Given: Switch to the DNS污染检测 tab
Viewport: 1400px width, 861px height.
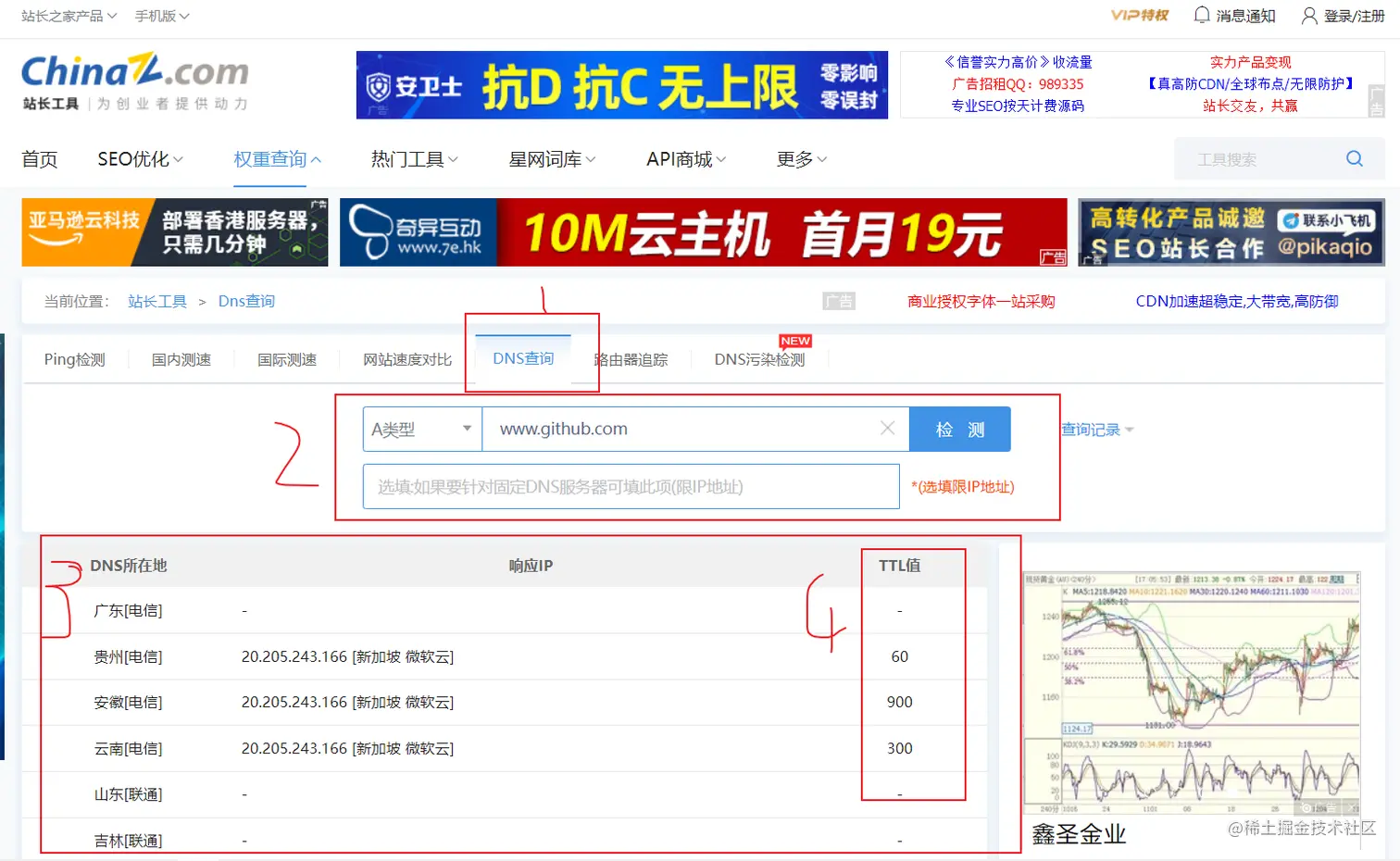Looking at the screenshot, I should pyautogui.click(x=759, y=359).
